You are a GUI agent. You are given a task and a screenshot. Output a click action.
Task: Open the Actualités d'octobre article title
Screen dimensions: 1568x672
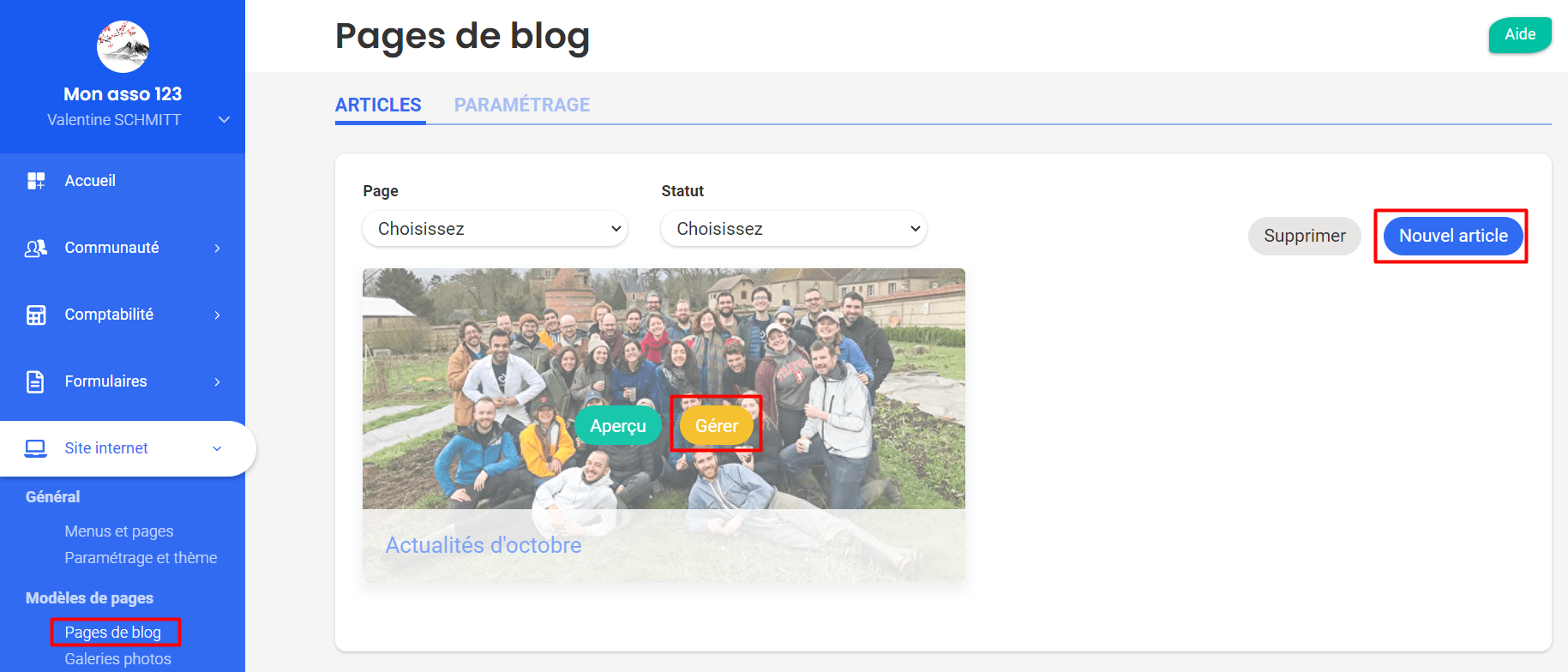[484, 545]
